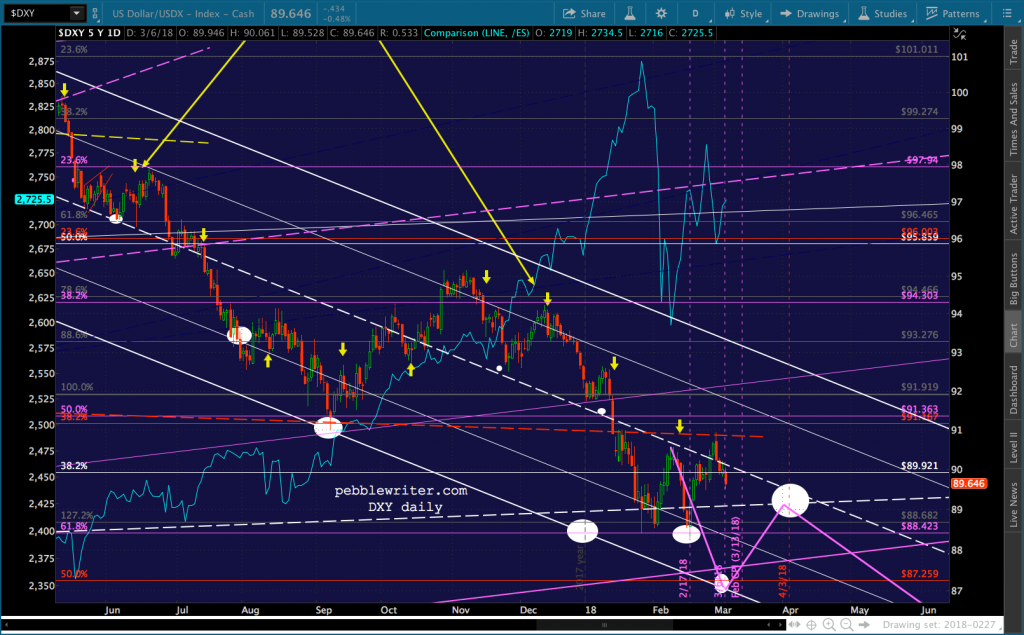Activate the crosshair pan tool icon
This screenshot has height=635, width=1024.
[x=811, y=625]
